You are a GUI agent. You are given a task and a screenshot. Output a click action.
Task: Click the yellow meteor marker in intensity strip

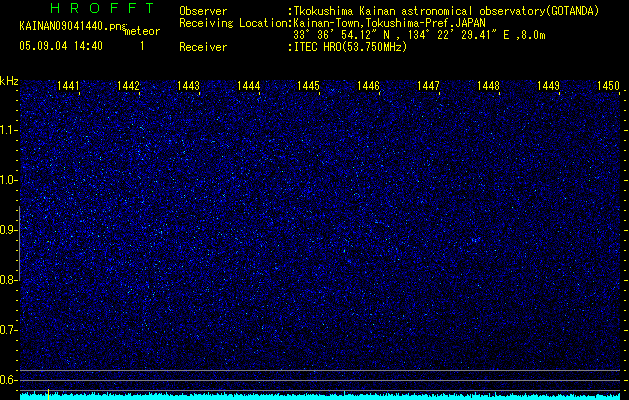(x=49, y=394)
